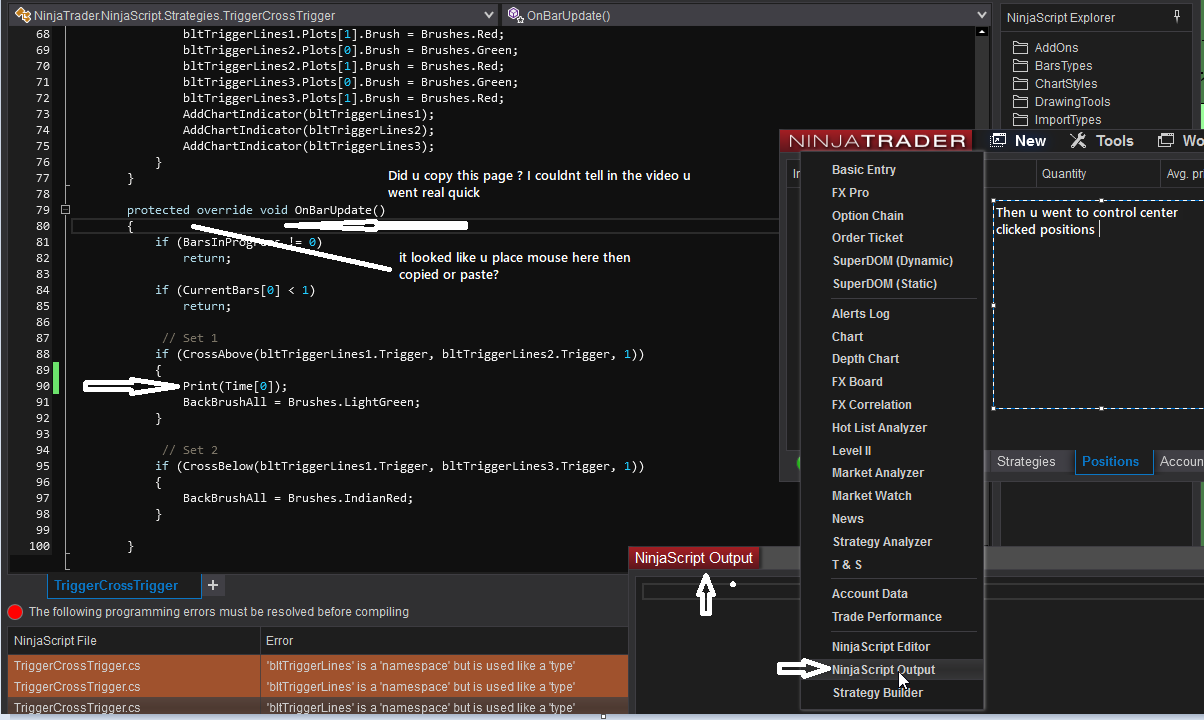Screen dimensions: 1204x721
Task: Open Hot List Analyzer from menu
Action: coord(879,428)
